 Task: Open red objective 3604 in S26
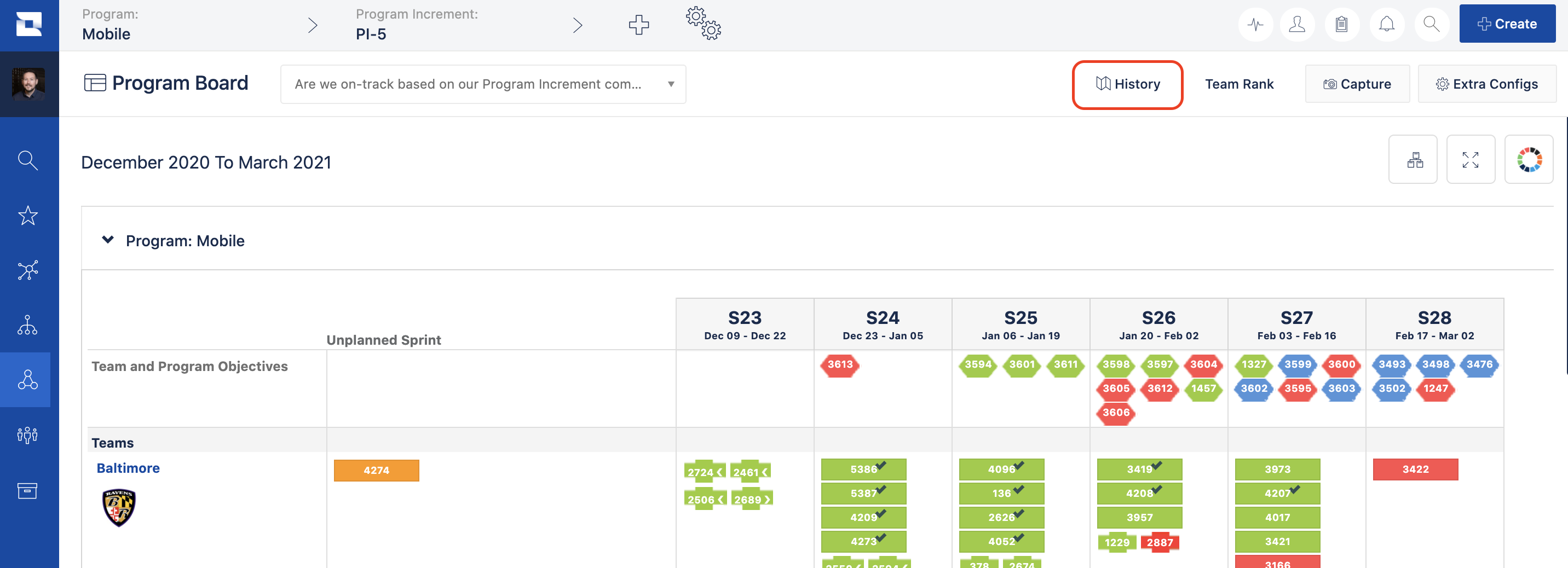1203,365
